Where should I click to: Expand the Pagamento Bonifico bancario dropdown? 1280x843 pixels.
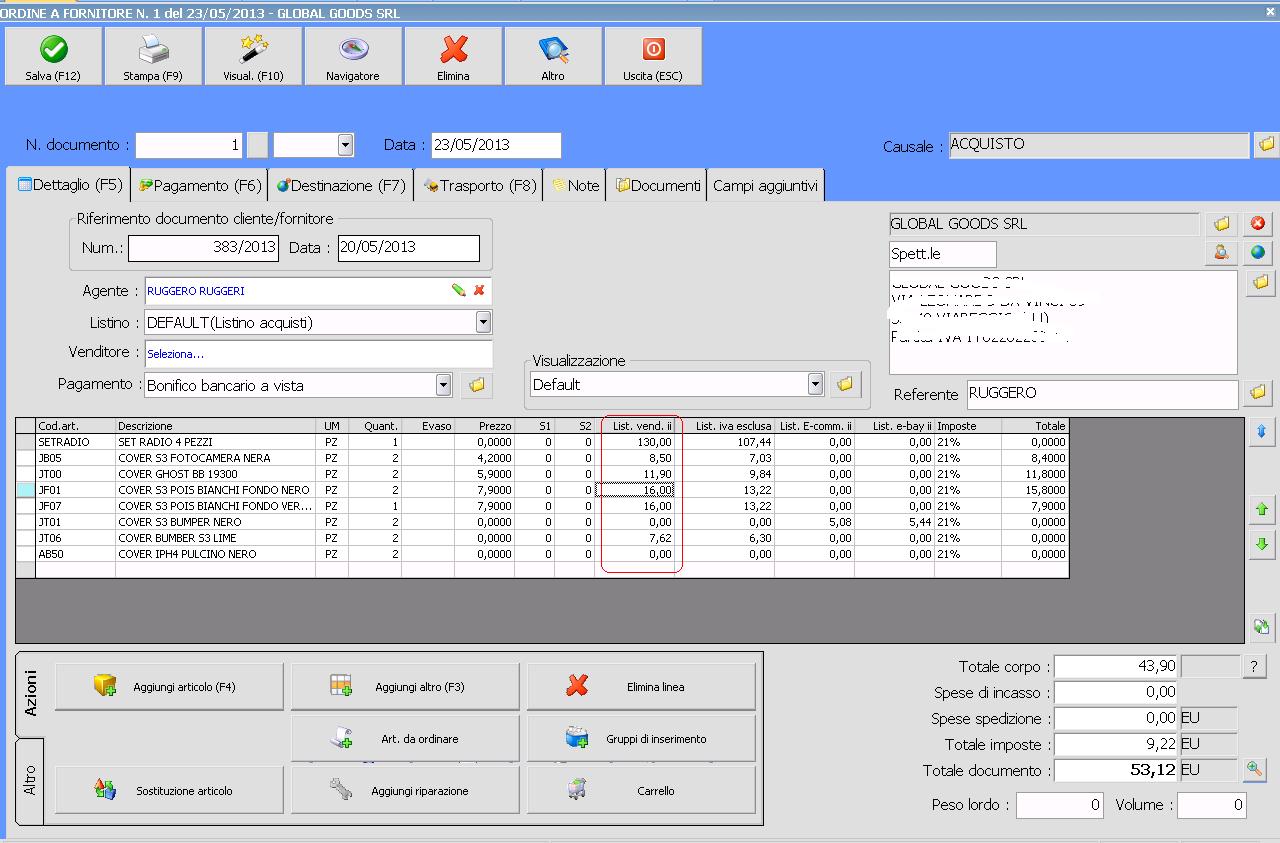coord(443,384)
